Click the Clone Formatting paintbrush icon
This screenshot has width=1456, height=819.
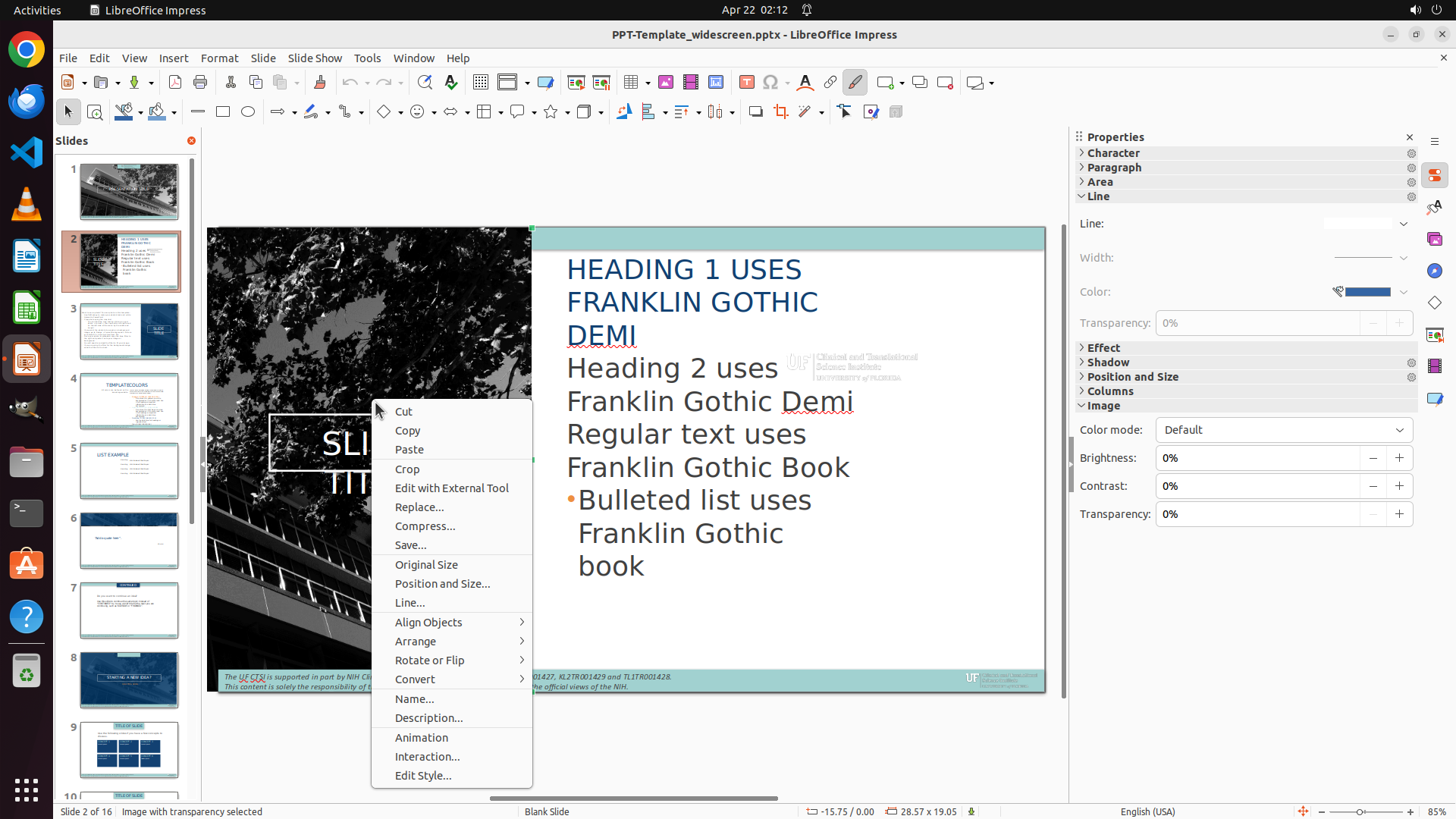(x=319, y=83)
